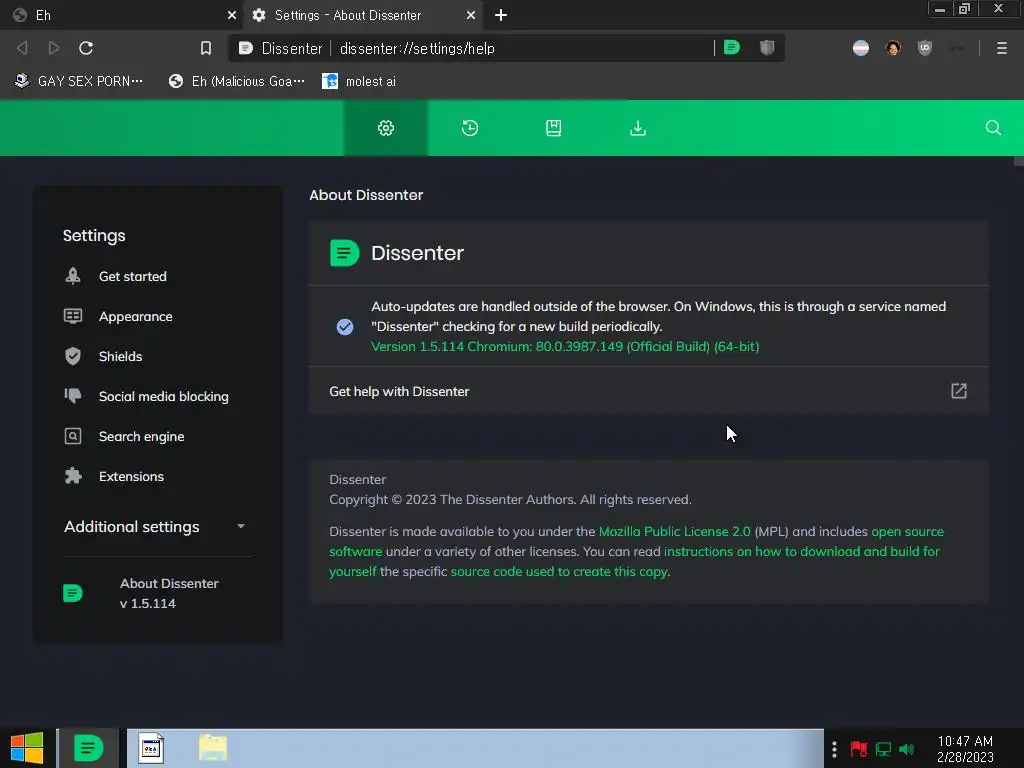Screen dimensions: 1024x768
Task: Open the striped flag extension icon
Action: (861, 48)
